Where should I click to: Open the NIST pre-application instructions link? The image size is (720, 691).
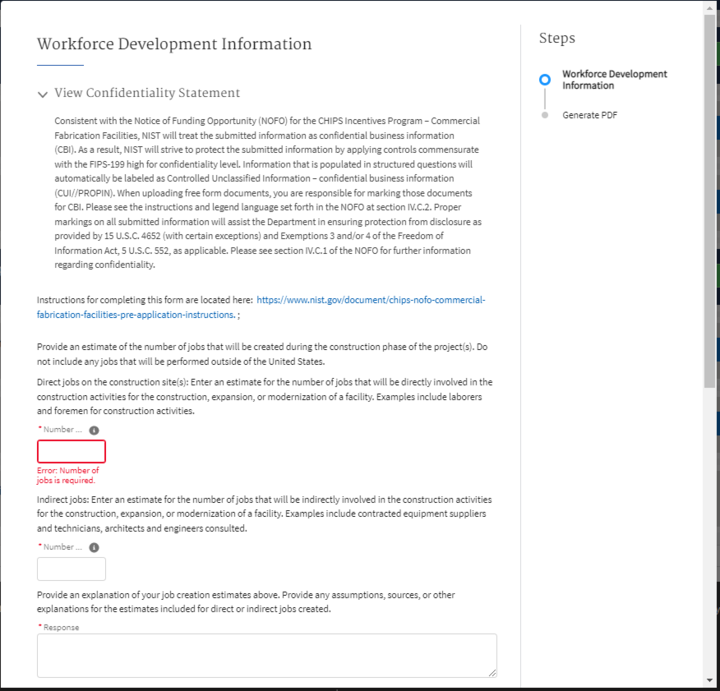261,307
